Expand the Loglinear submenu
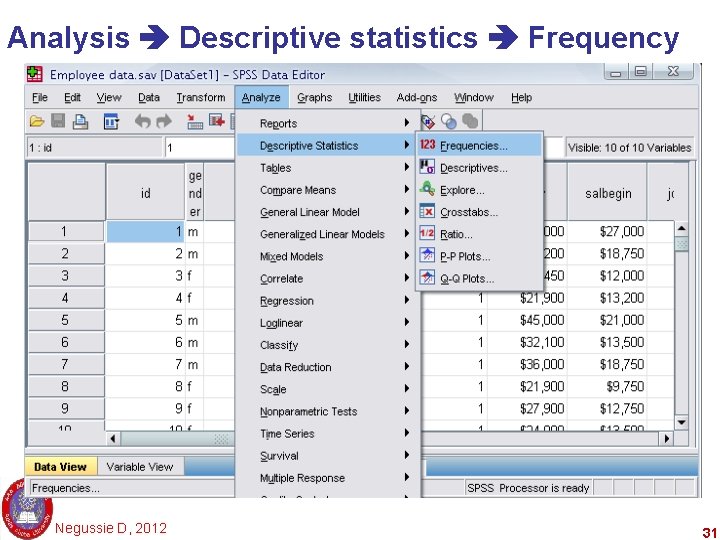Screen dimensions: 720x540 point(328,323)
